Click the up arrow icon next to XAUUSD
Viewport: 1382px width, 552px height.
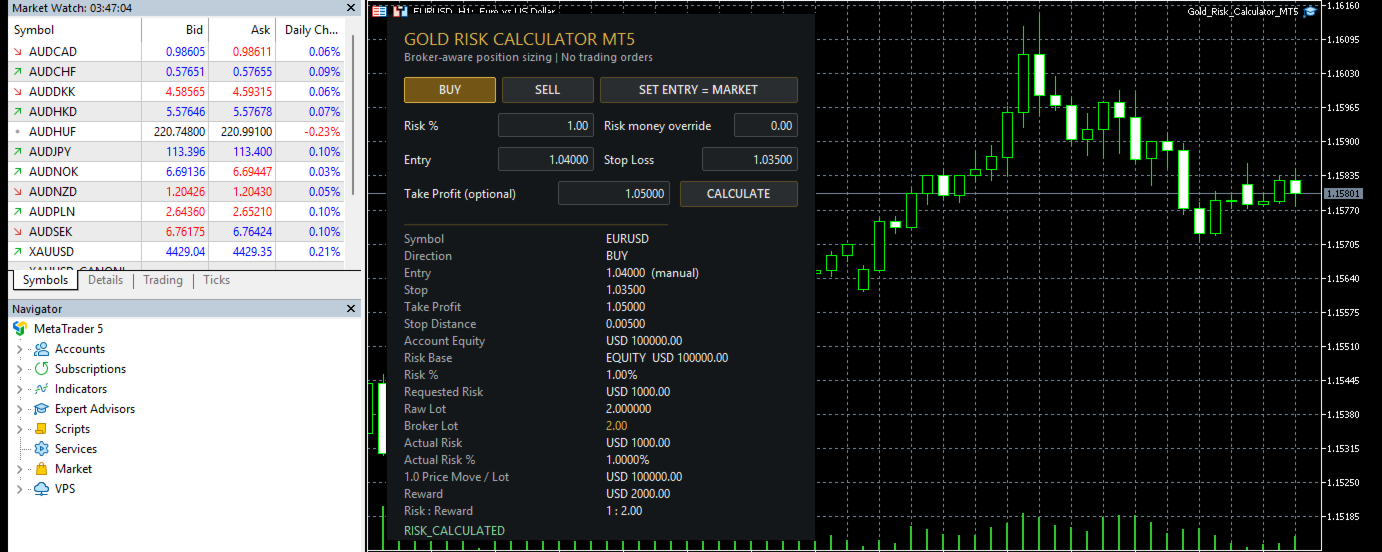18,252
